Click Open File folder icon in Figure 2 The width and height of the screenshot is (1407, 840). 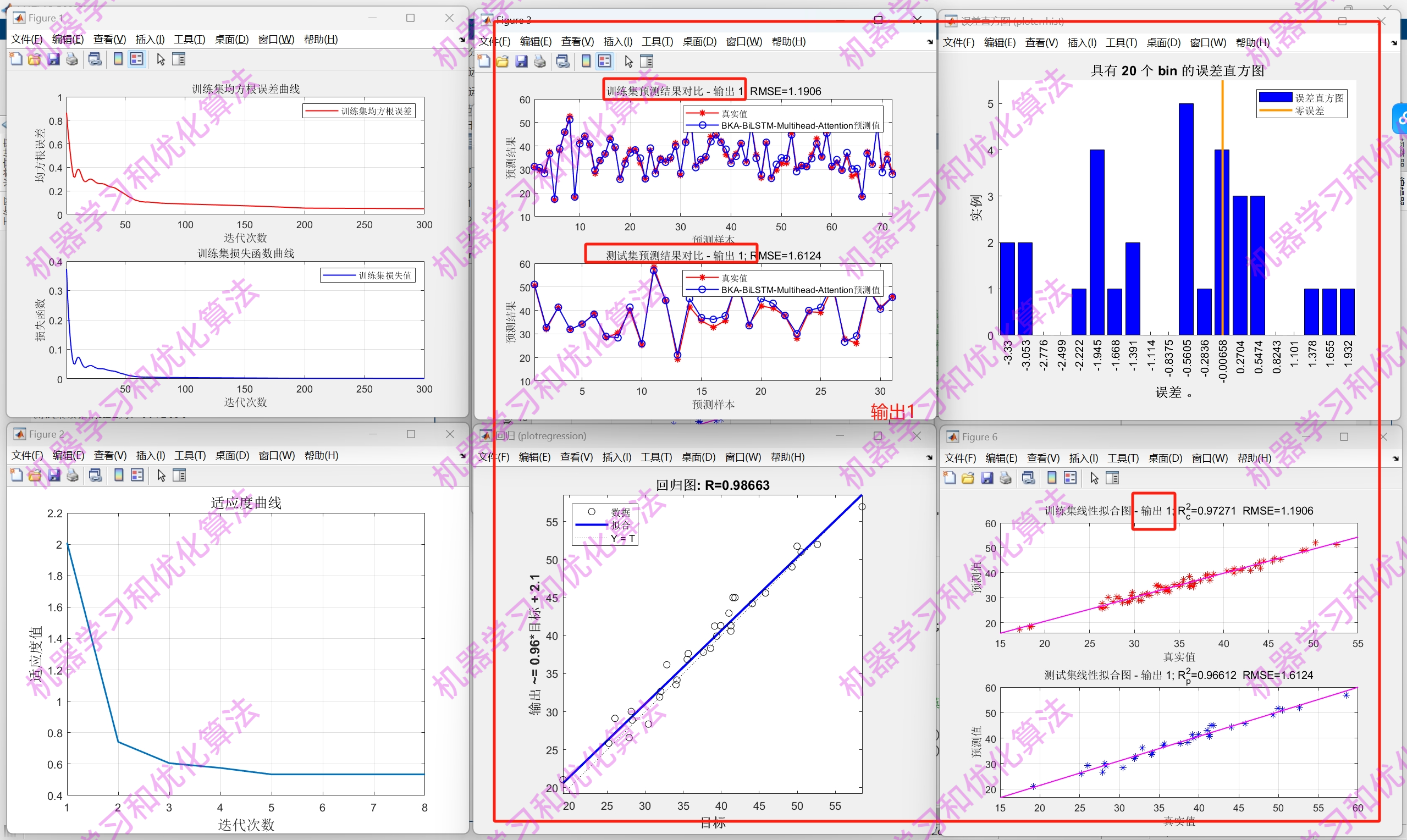(x=35, y=475)
